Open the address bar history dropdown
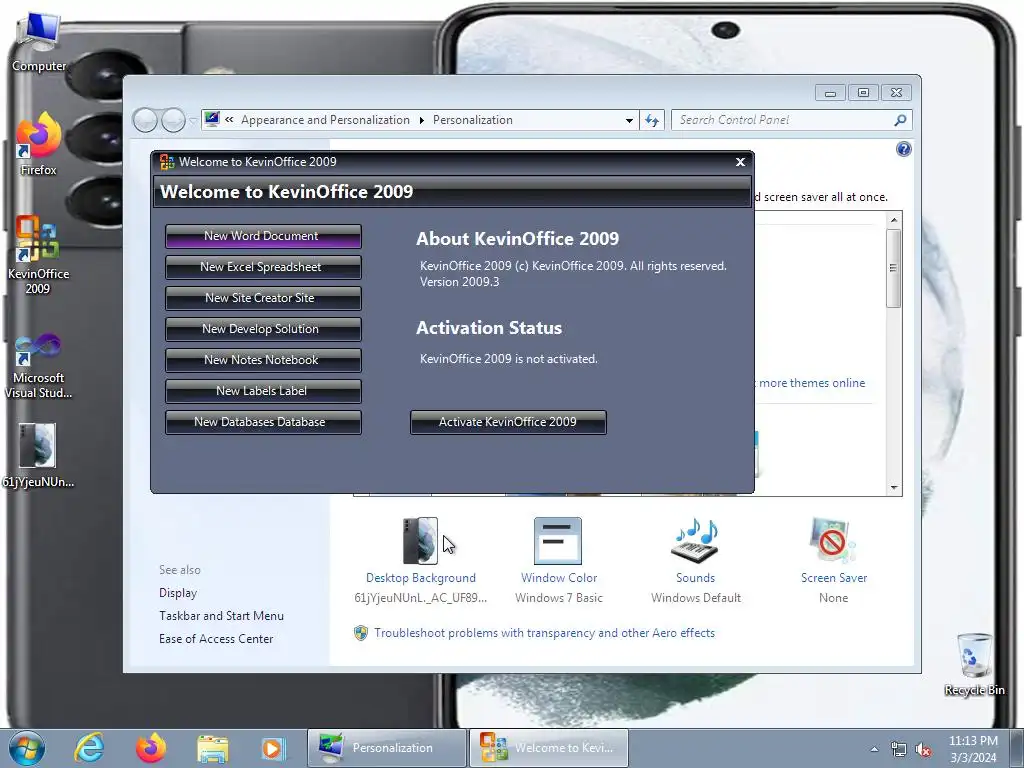 click(x=629, y=120)
